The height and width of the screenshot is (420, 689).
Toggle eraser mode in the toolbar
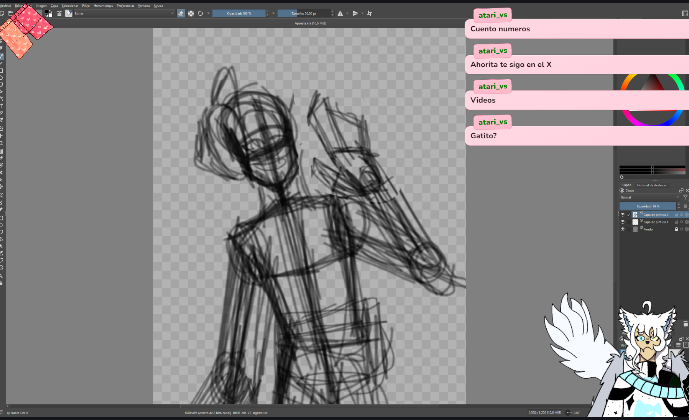coord(181,14)
